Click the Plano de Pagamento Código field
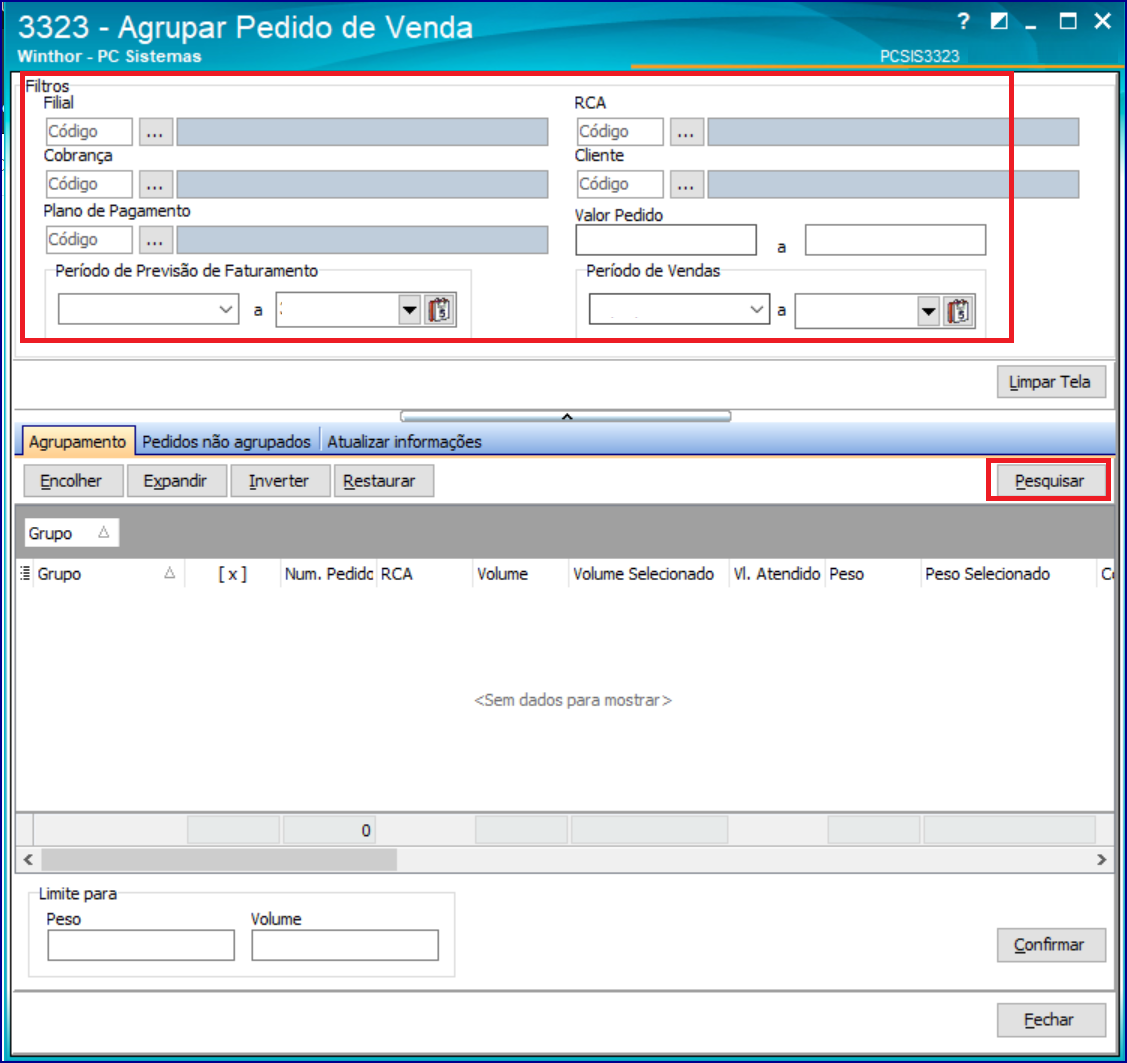This screenshot has height=1063, width=1127. (x=88, y=240)
